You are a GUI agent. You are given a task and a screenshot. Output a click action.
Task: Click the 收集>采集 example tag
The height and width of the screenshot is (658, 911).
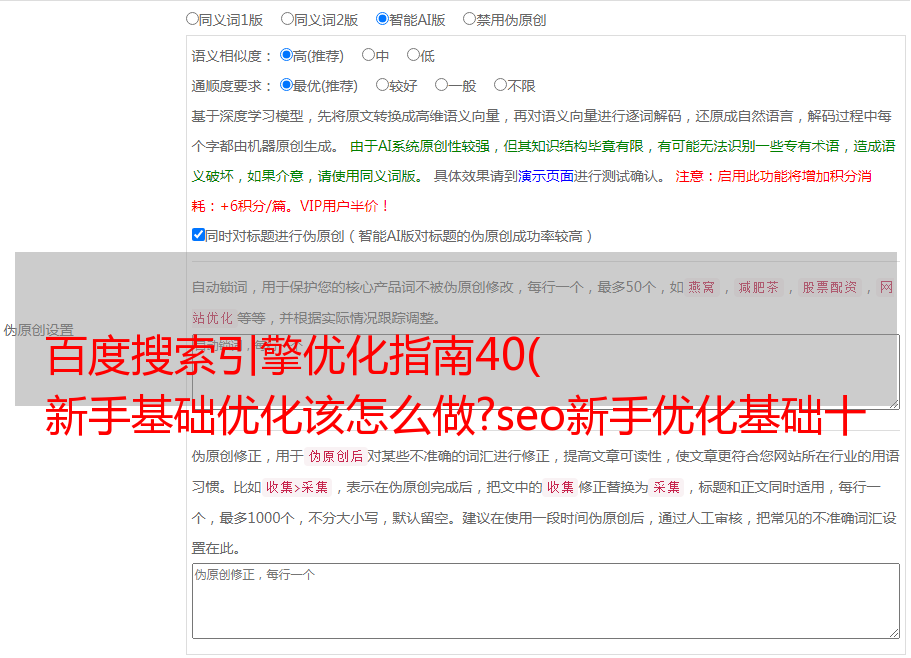point(297,487)
